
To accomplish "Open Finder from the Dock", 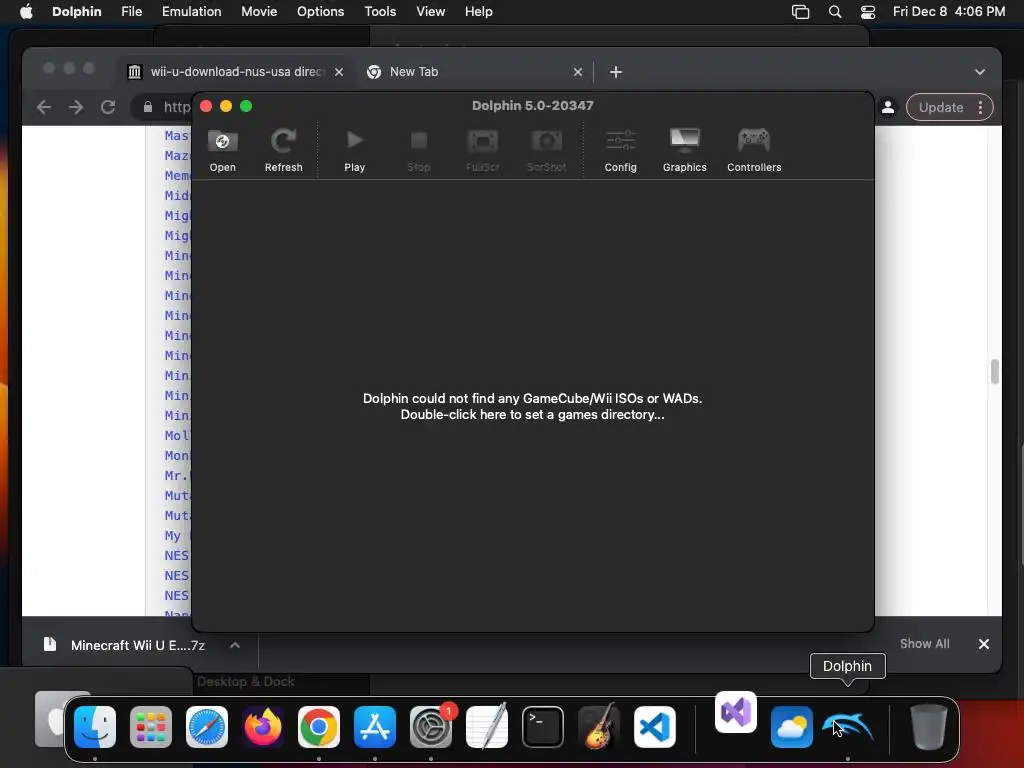I will click(x=95, y=727).
